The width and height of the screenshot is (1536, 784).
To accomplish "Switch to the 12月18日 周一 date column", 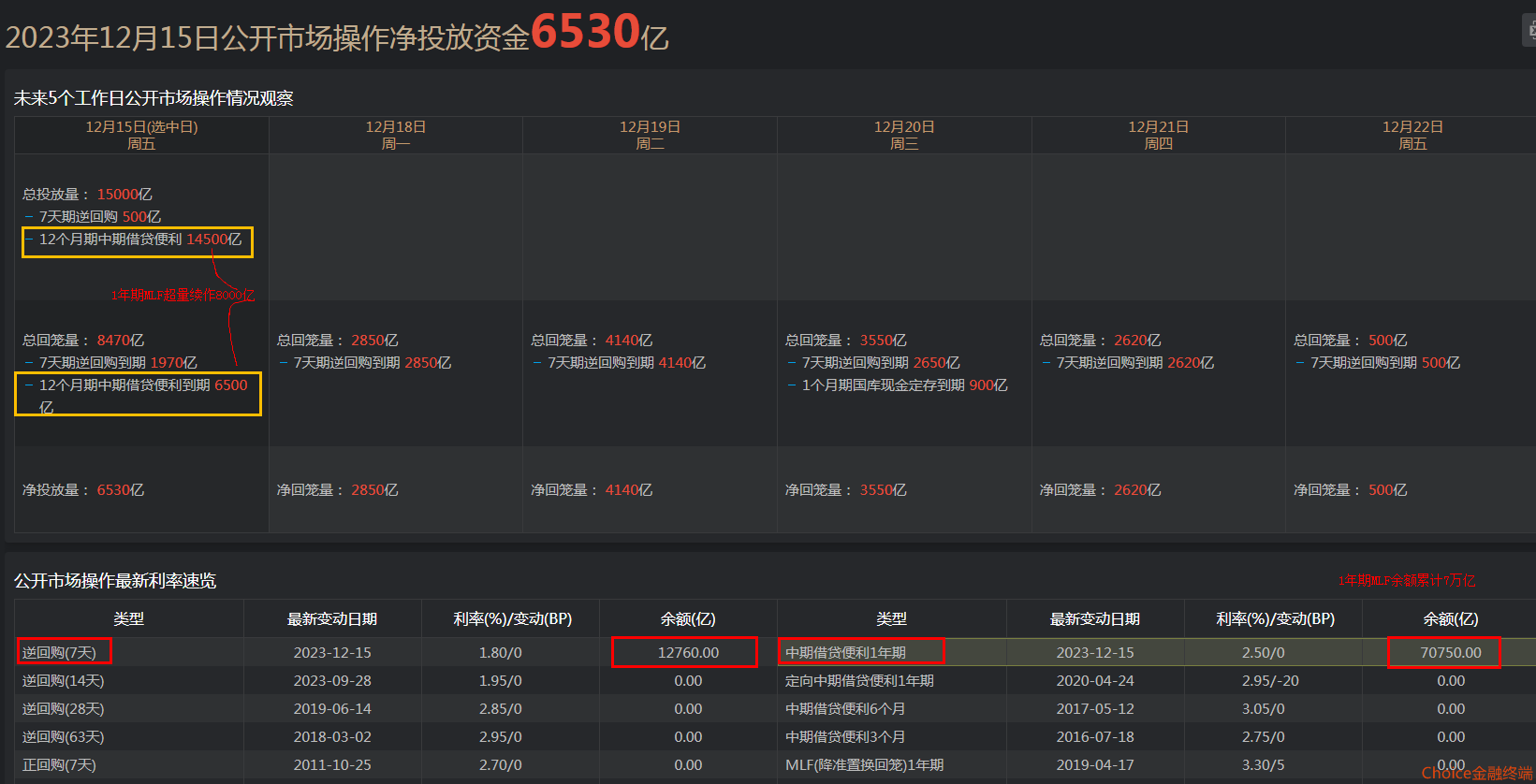I will [x=395, y=135].
